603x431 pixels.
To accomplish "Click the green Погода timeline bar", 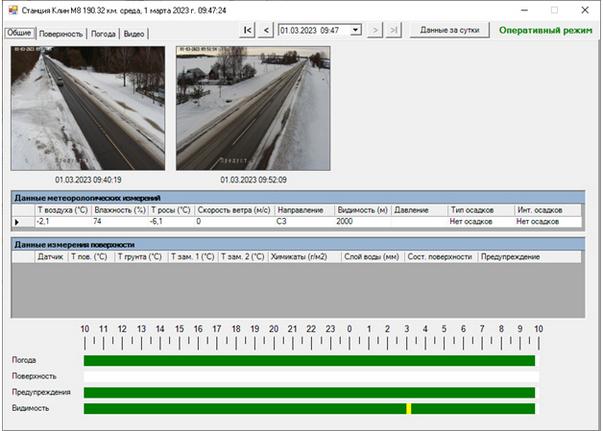I will [309, 360].
